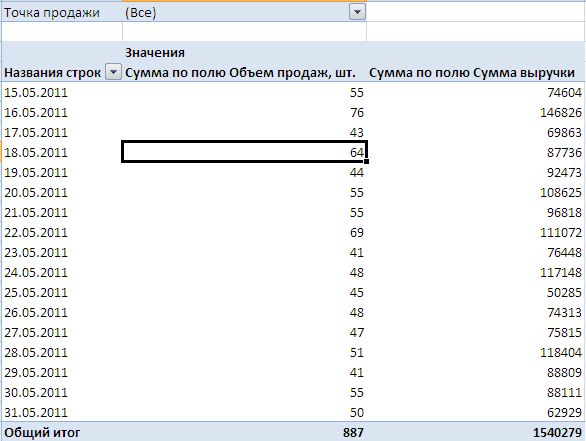Image resolution: width=586 pixels, height=441 pixels.
Task: Select the revenue cell 92473
Action: 475,173
